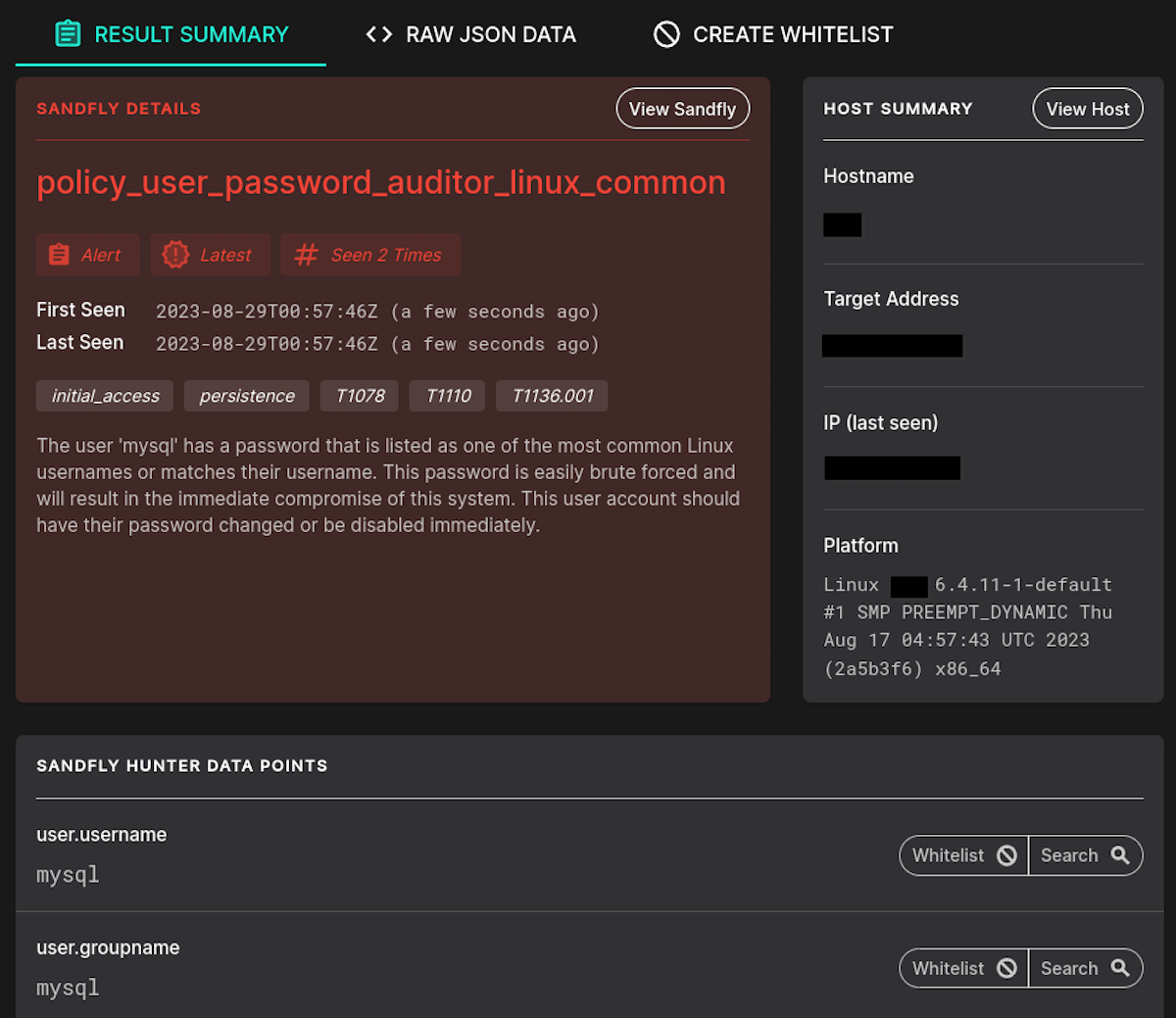Click the View Sandfly button

[682, 108]
